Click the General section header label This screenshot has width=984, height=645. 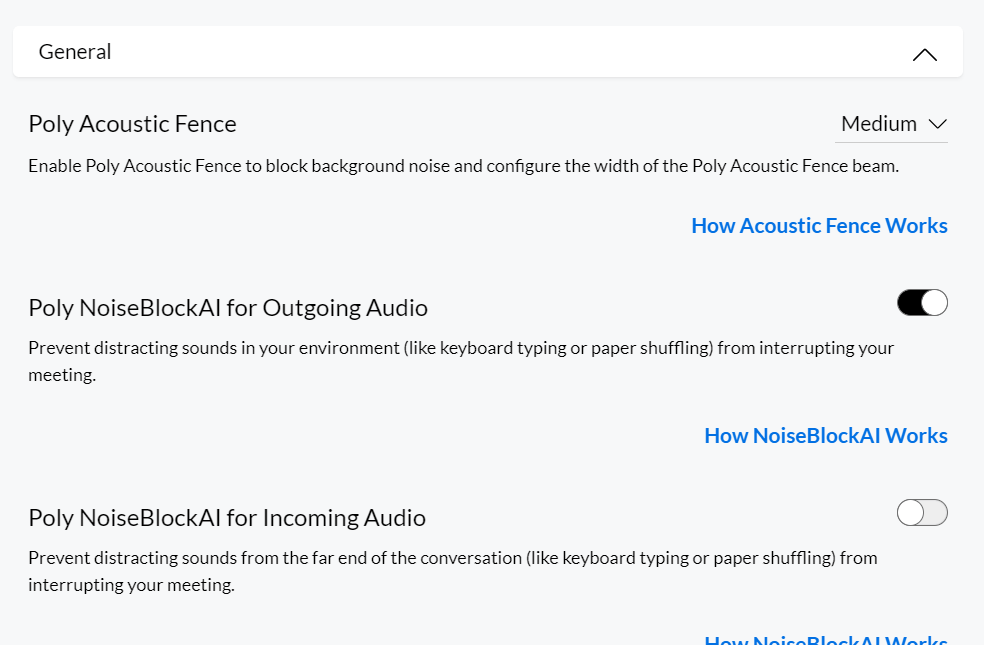pos(75,52)
